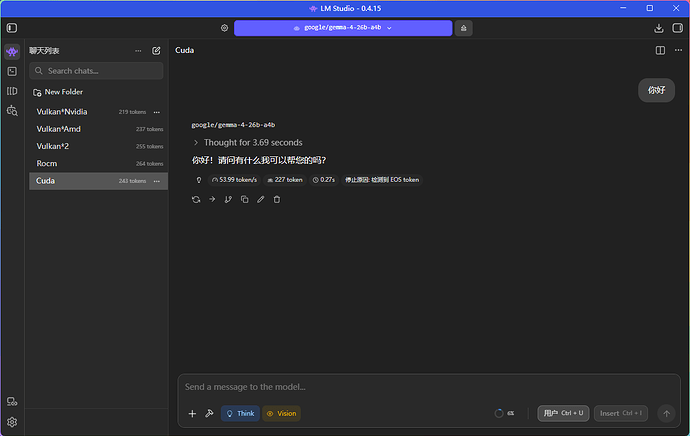Open the Downloads icon
This screenshot has height=436, width=690.
658,28
